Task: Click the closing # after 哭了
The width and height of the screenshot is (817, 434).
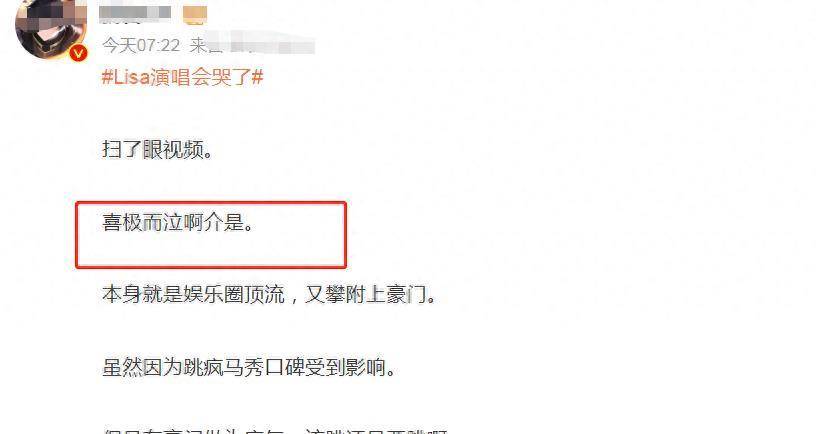Action: (257, 78)
